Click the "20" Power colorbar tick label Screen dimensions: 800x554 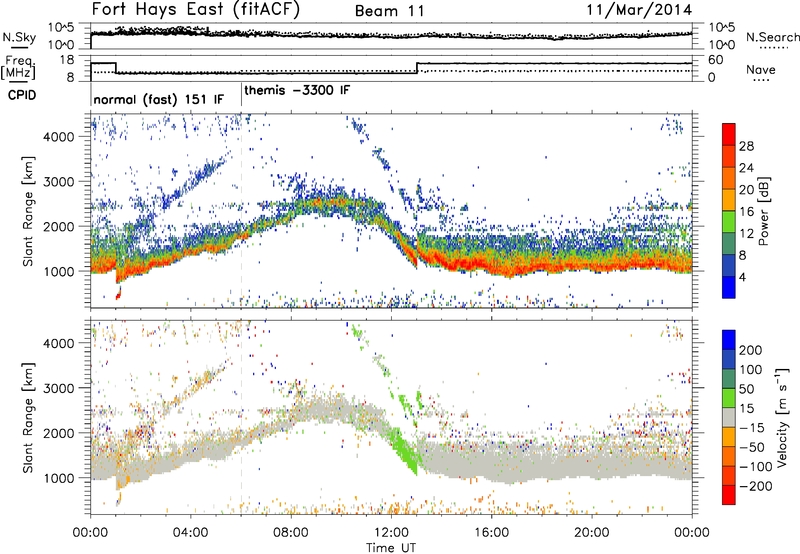coord(746,190)
